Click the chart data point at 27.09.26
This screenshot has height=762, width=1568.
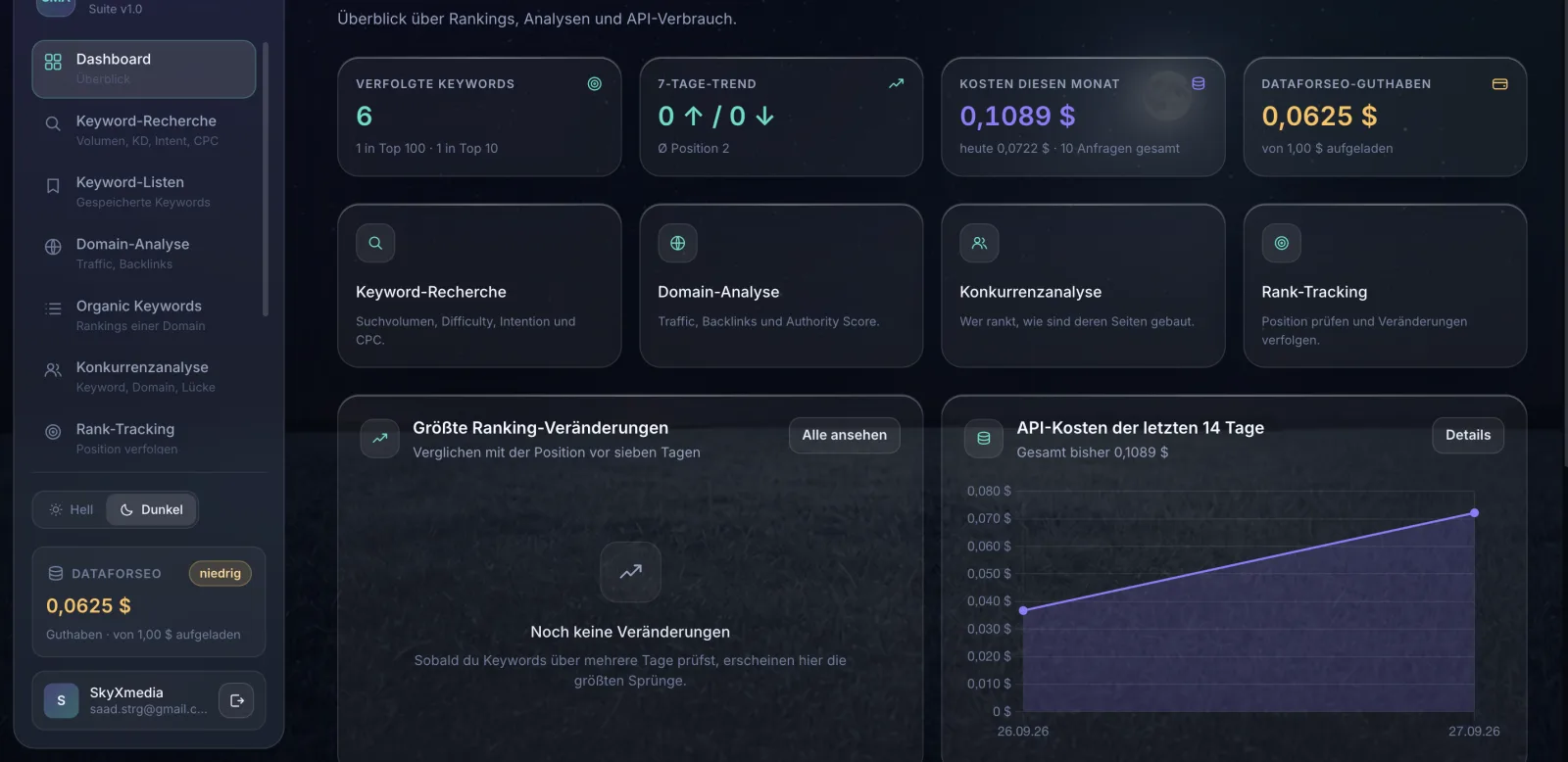(1474, 513)
